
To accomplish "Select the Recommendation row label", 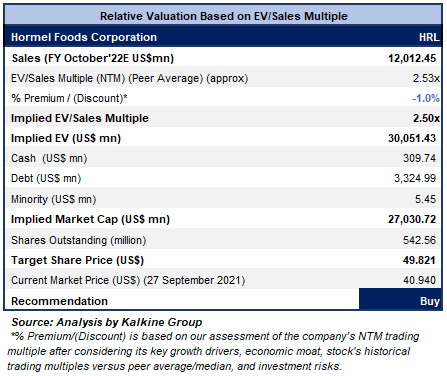I will (59, 301).
